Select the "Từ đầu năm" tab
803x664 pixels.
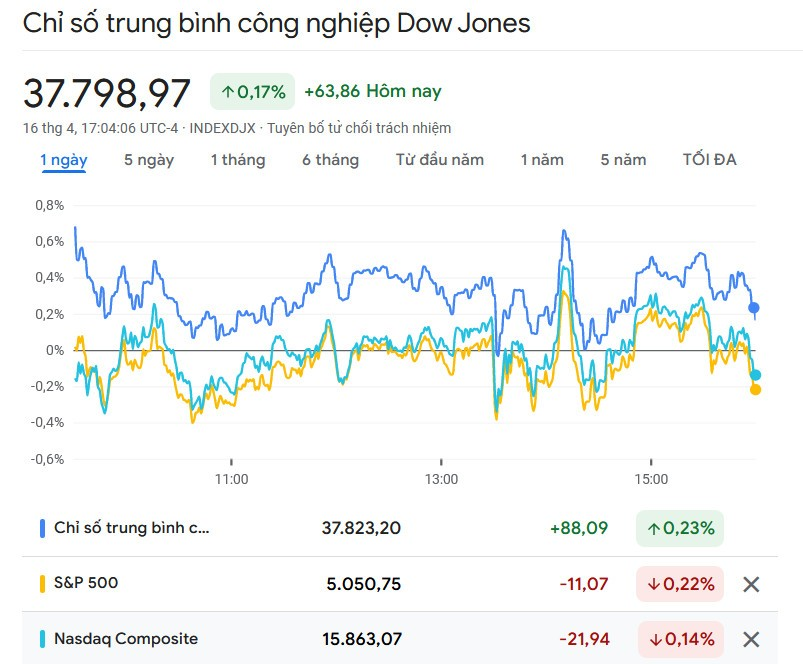[x=439, y=160]
